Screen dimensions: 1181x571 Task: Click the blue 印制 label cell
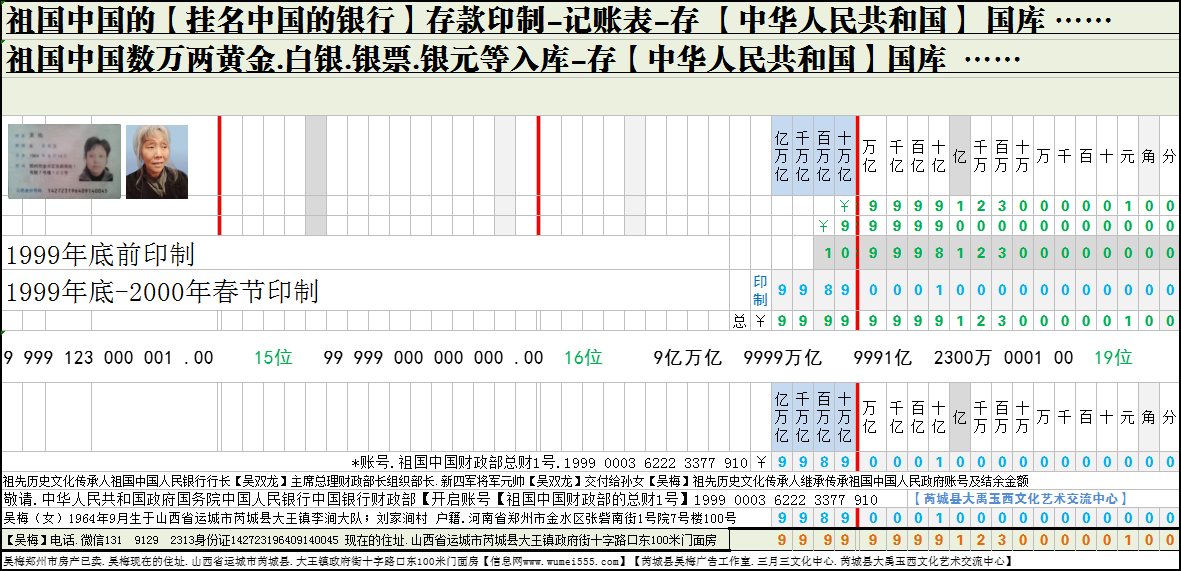760,291
